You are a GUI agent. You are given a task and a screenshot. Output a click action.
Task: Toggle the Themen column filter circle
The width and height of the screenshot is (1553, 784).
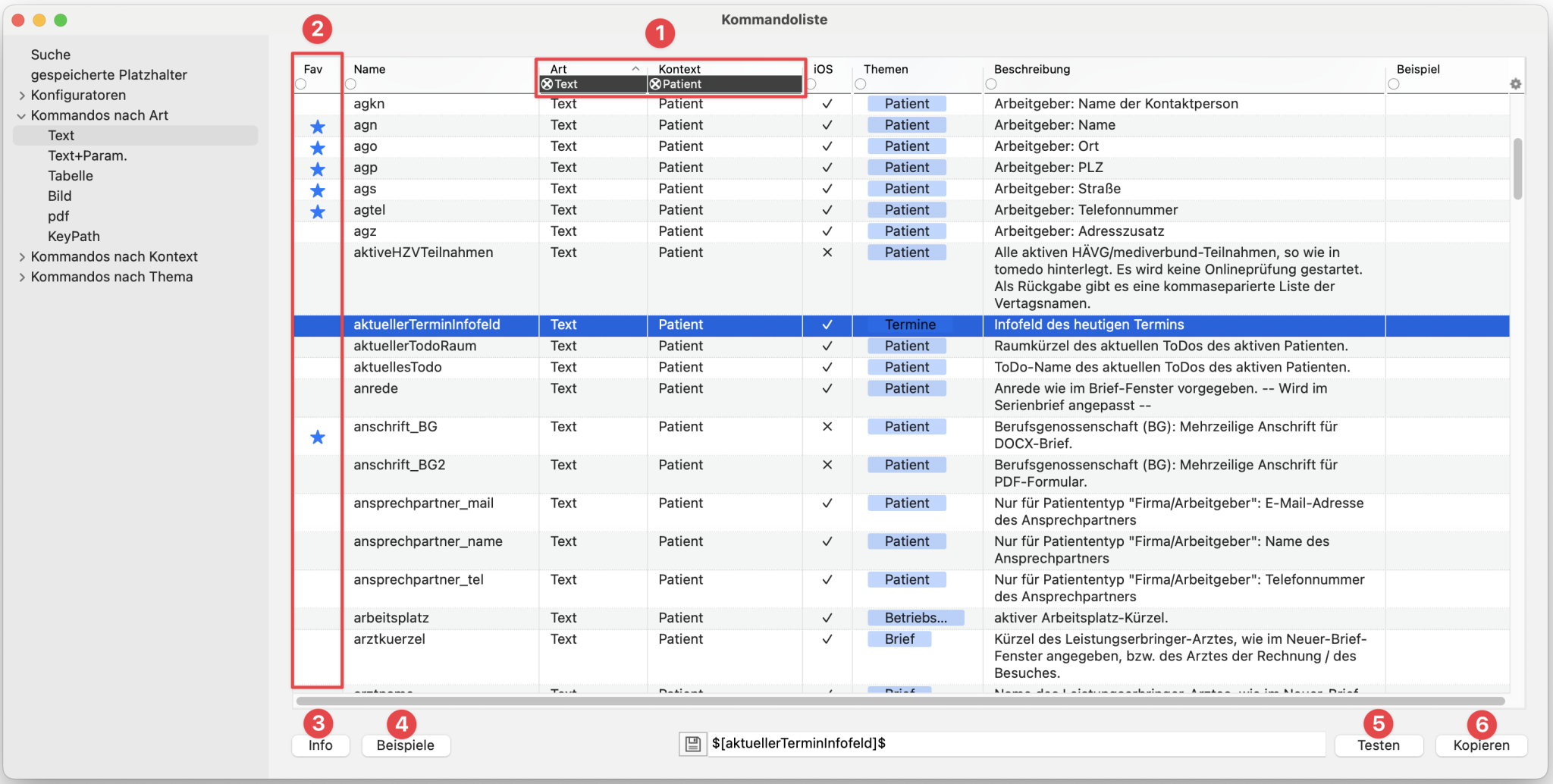[x=860, y=84]
